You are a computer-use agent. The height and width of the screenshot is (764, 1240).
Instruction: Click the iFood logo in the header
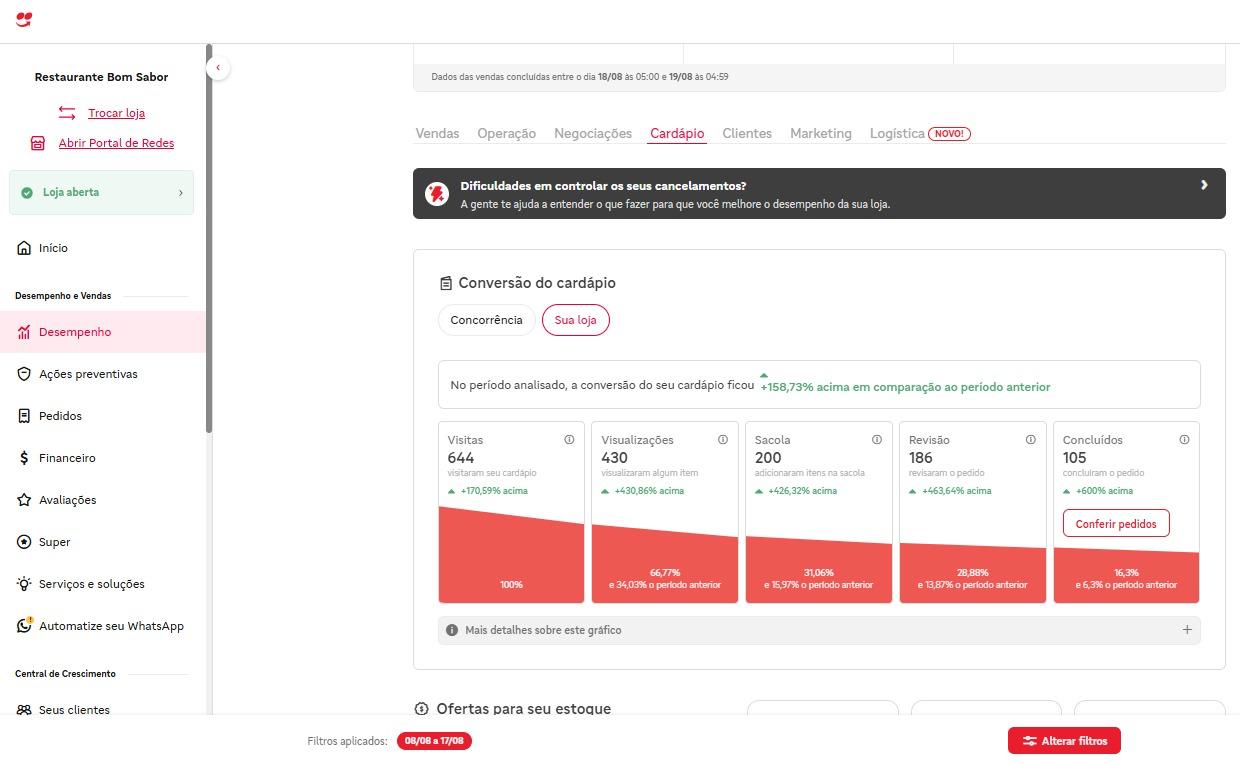[24, 19]
